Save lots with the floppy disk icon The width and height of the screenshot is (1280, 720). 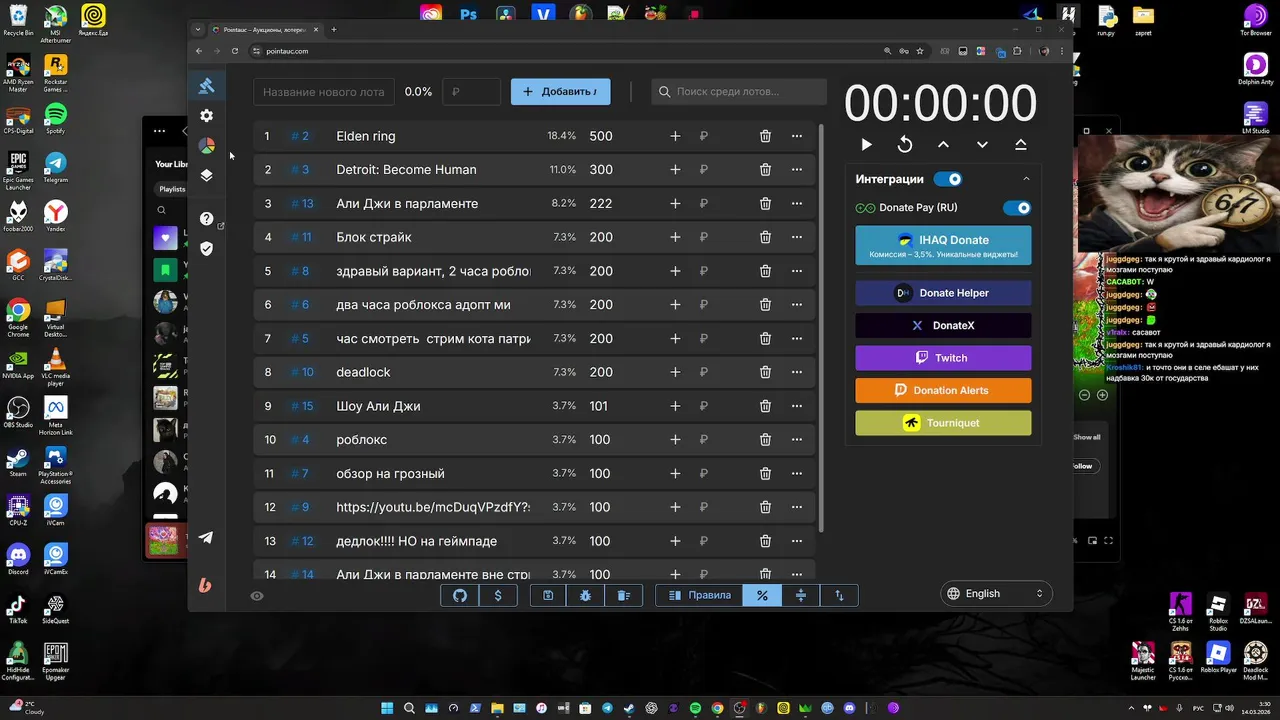coord(548,595)
